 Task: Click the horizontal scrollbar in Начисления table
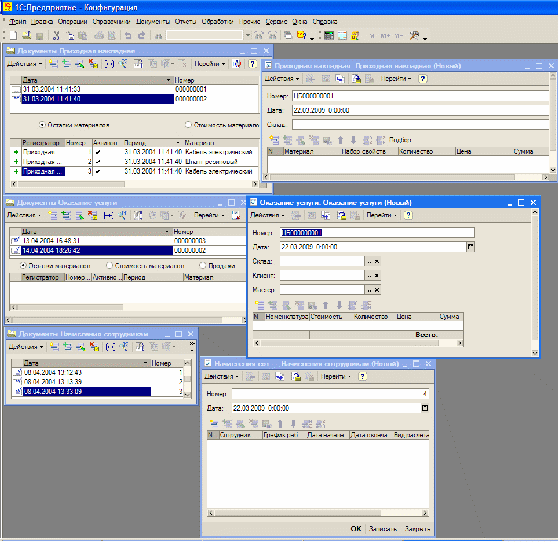318,513
